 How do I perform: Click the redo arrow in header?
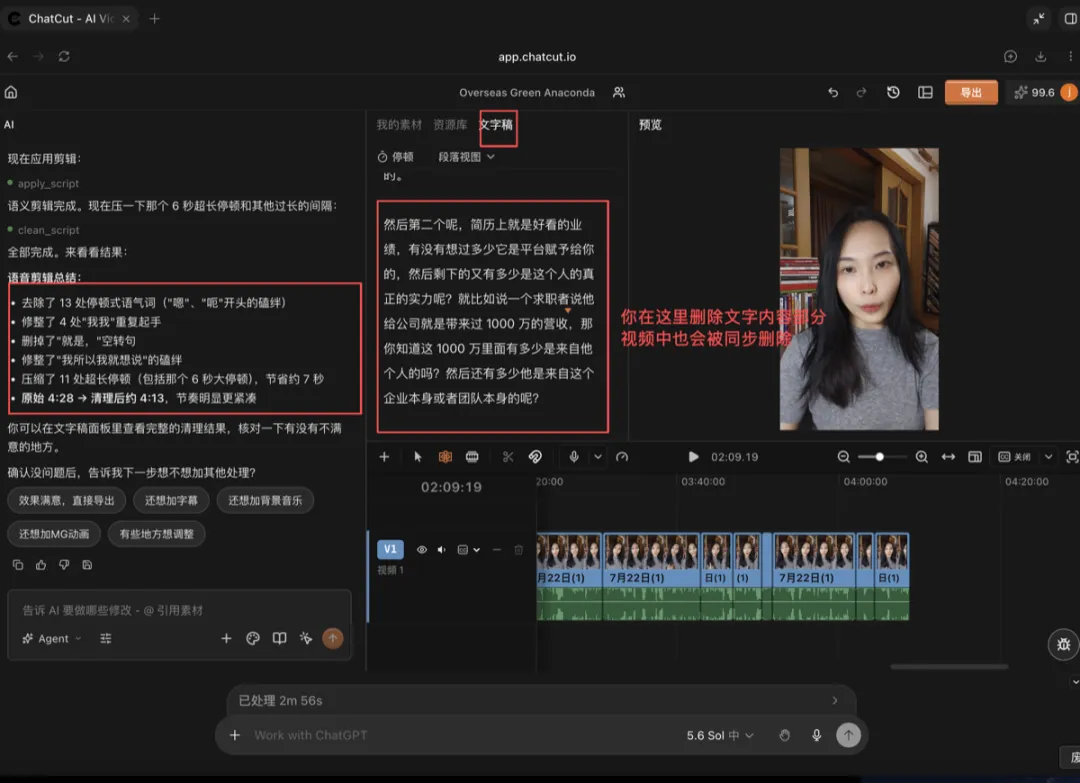click(861, 92)
